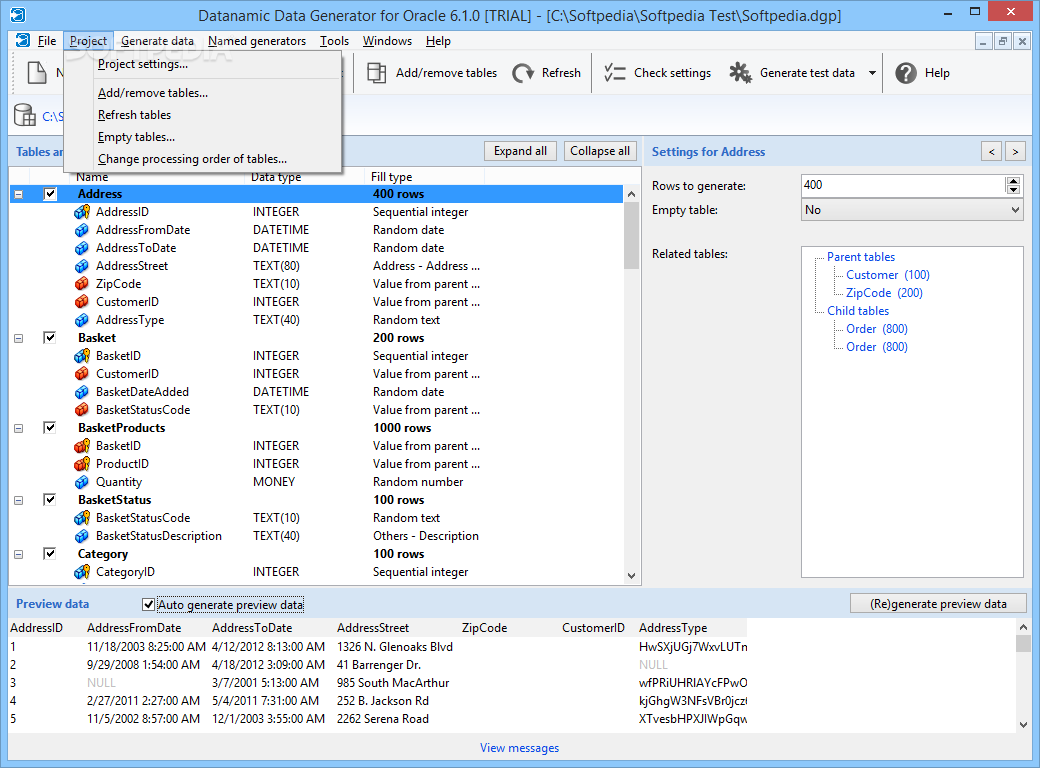The image size is (1040, 768).
Task: Click the Expand all button
Action: (520, 151)
